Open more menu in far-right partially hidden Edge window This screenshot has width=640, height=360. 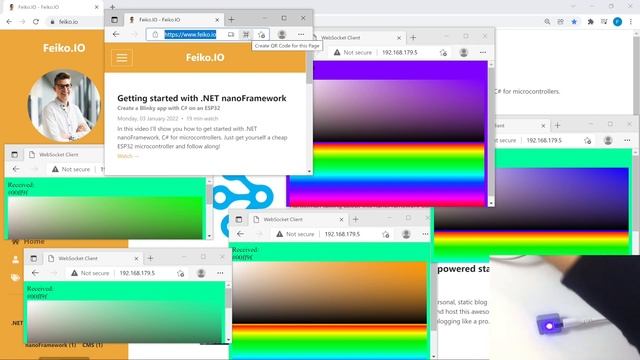point(627,140)
